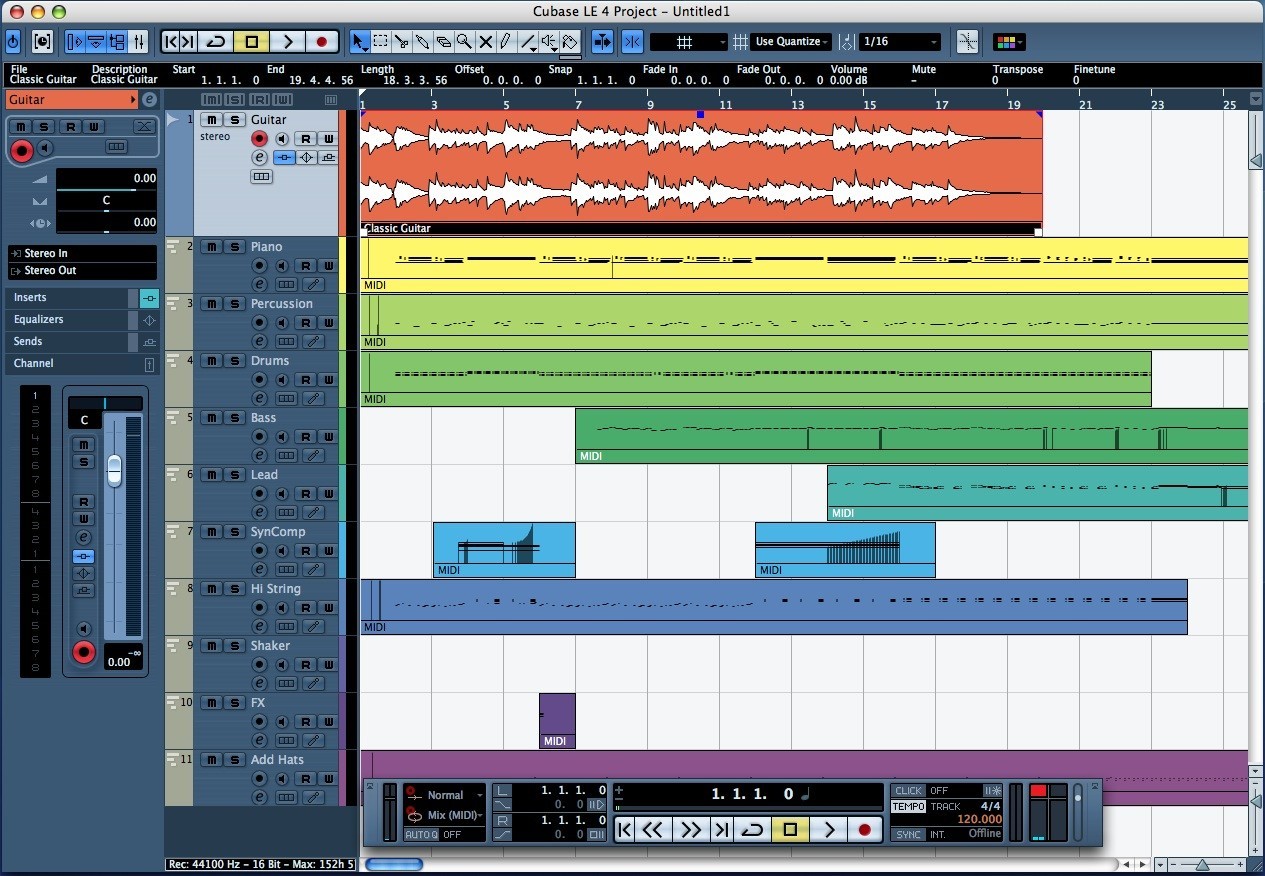
Task: Select the Color paint bucket tool
Action: pos(570,42)
